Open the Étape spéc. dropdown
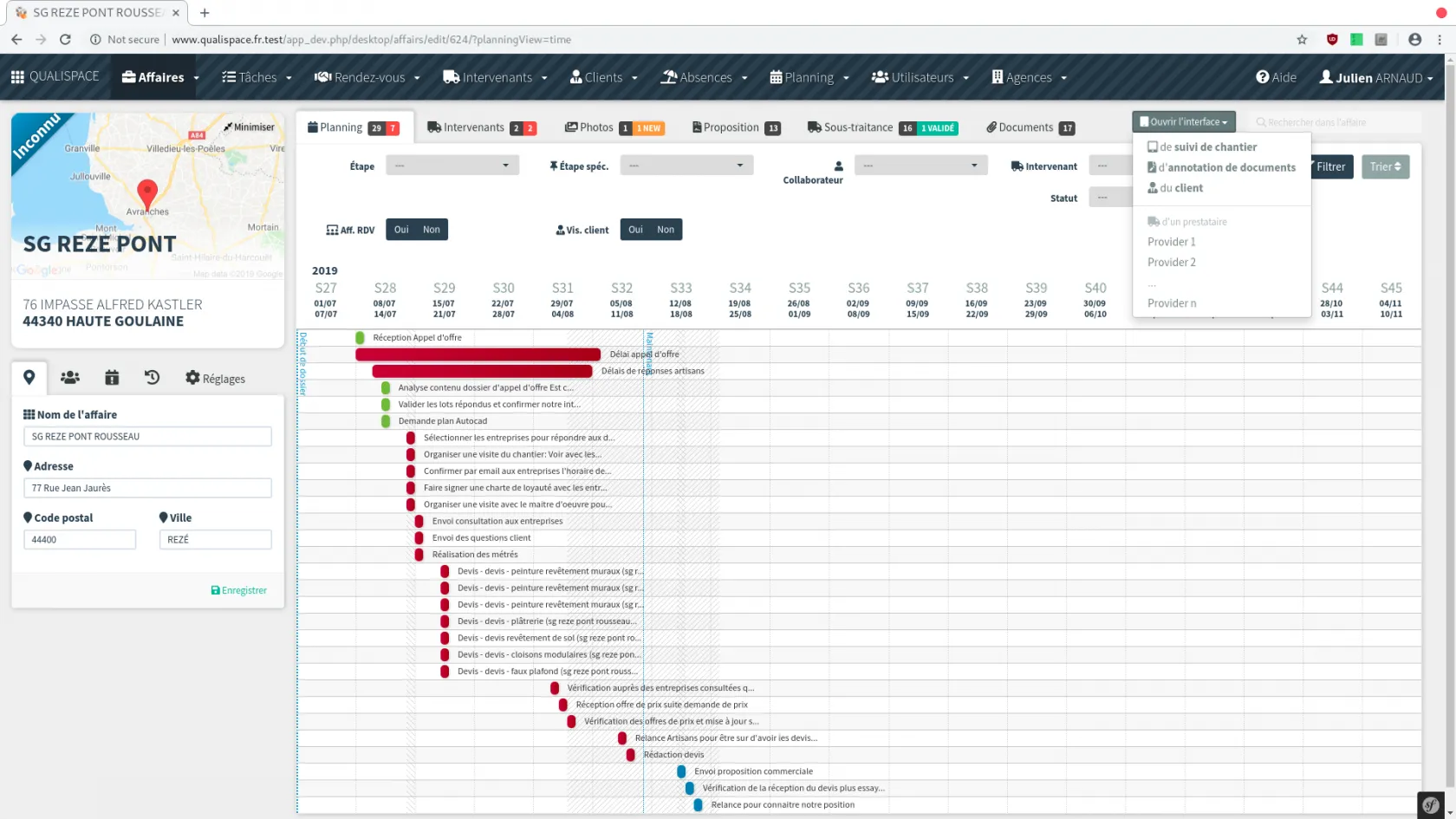Screen dimensions: 1456x819 [x=686, y=166]
